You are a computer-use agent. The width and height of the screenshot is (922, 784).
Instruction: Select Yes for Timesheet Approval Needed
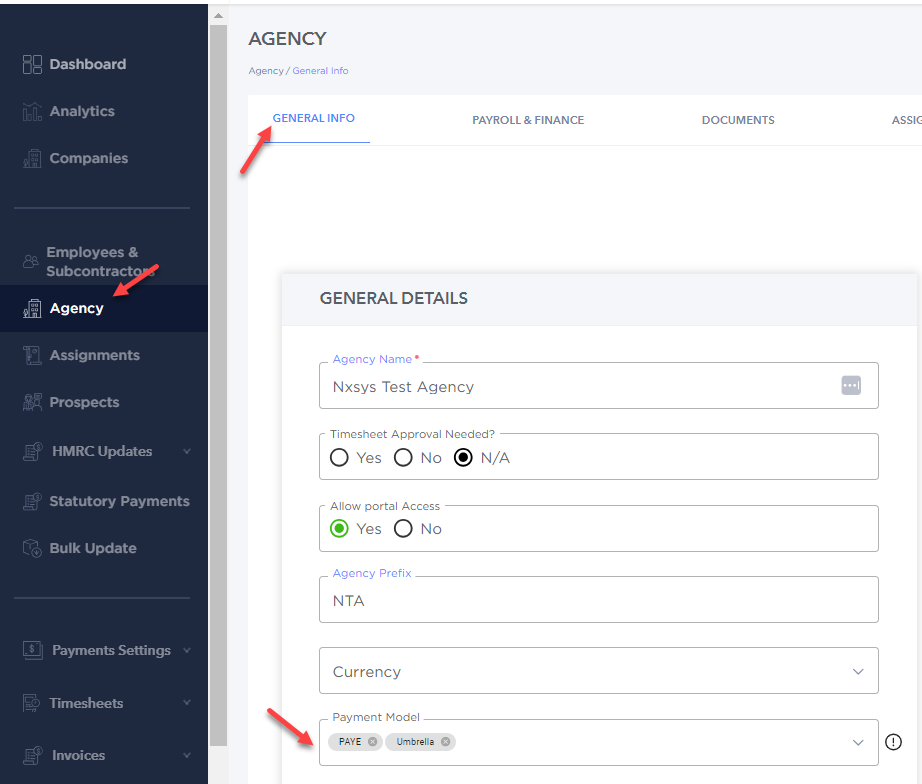coord(339,458)
